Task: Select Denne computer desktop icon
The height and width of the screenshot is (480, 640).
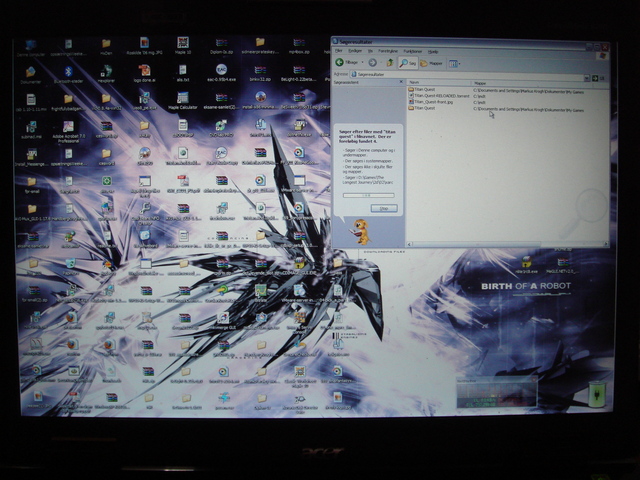Action: (31, 48)
